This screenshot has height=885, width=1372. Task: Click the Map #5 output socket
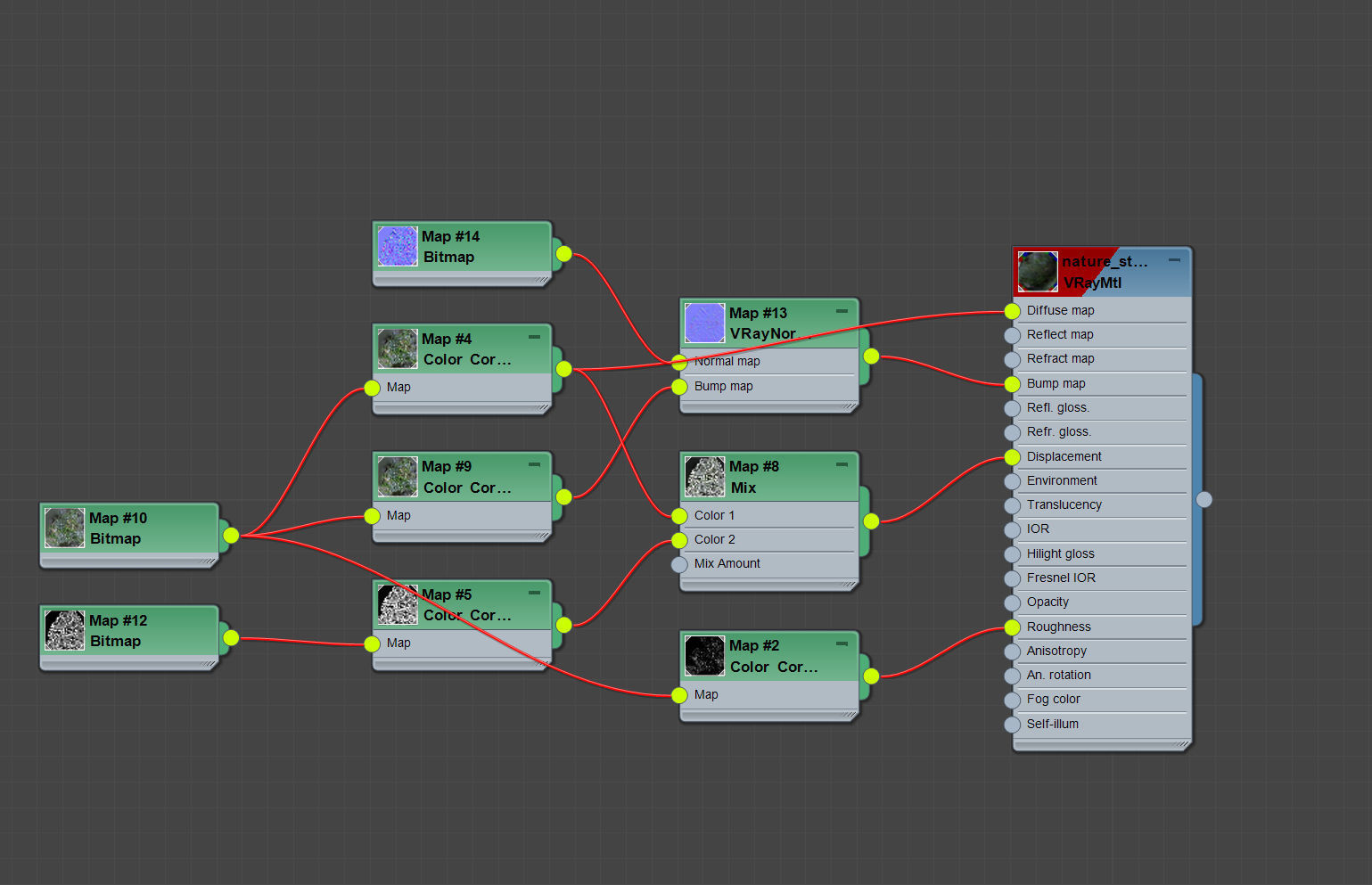563,625
